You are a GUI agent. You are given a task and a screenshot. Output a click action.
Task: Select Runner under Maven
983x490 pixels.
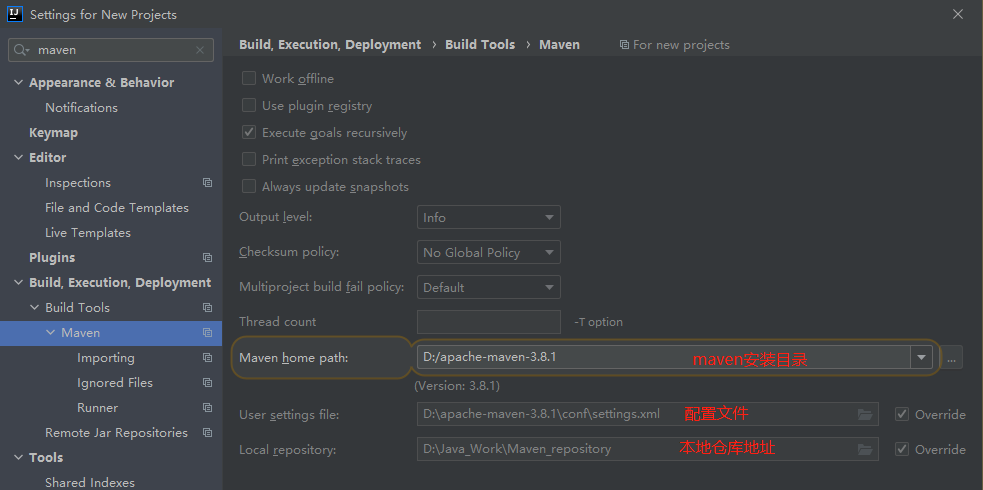tap(97, 408)
